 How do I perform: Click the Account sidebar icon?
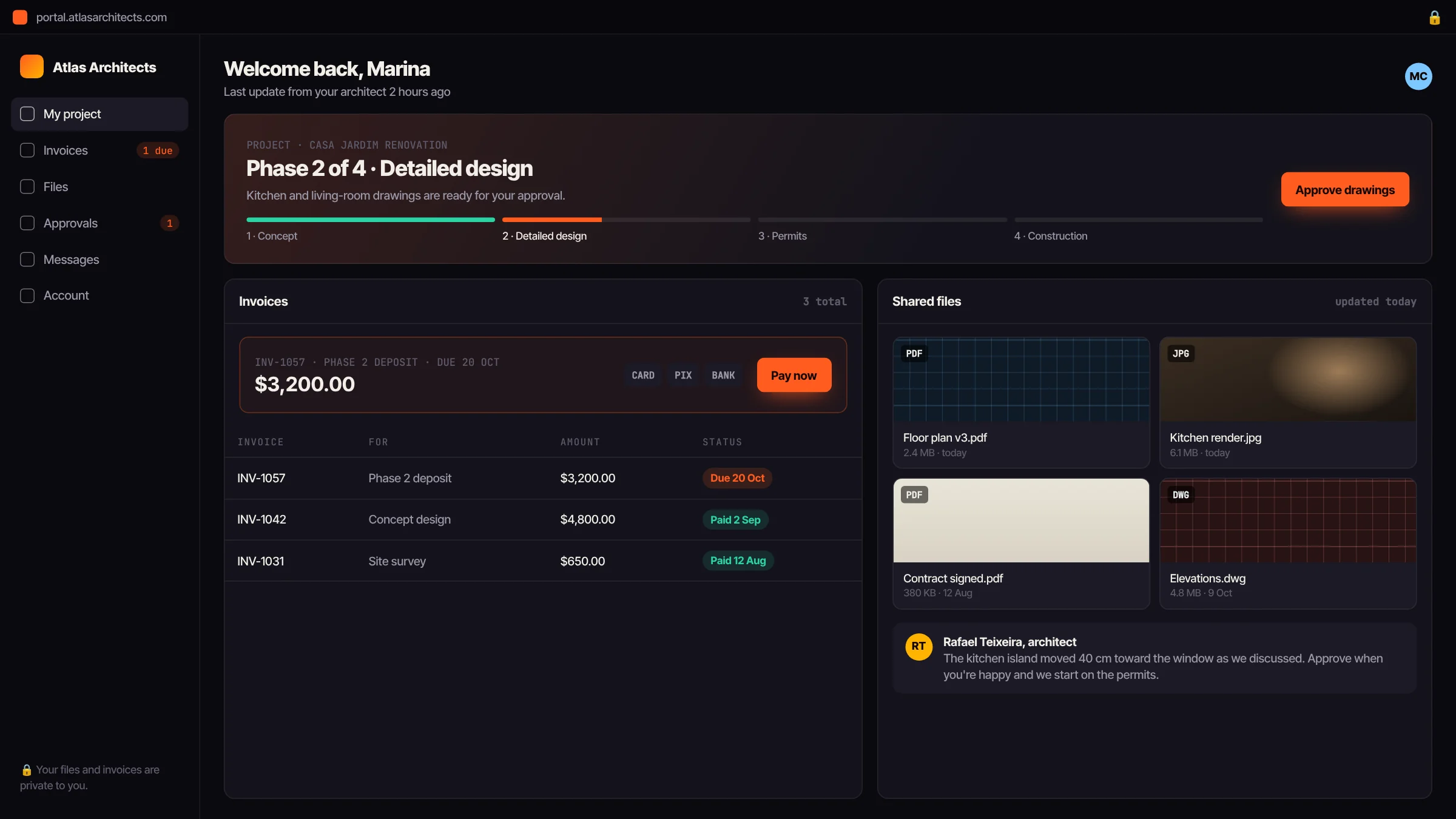(x=27, y=295)
